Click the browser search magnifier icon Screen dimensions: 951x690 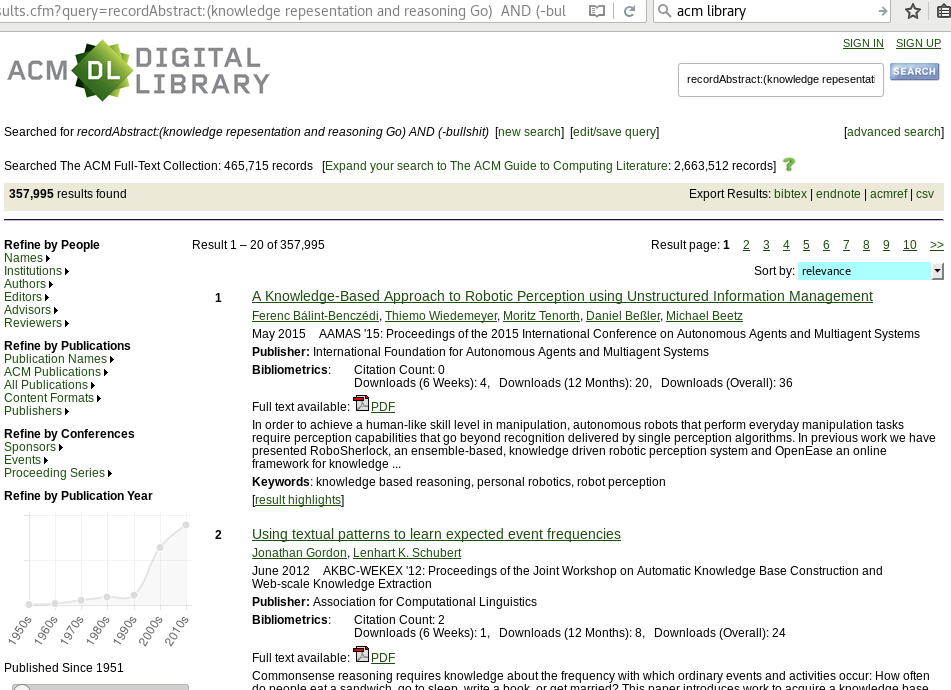664,11
